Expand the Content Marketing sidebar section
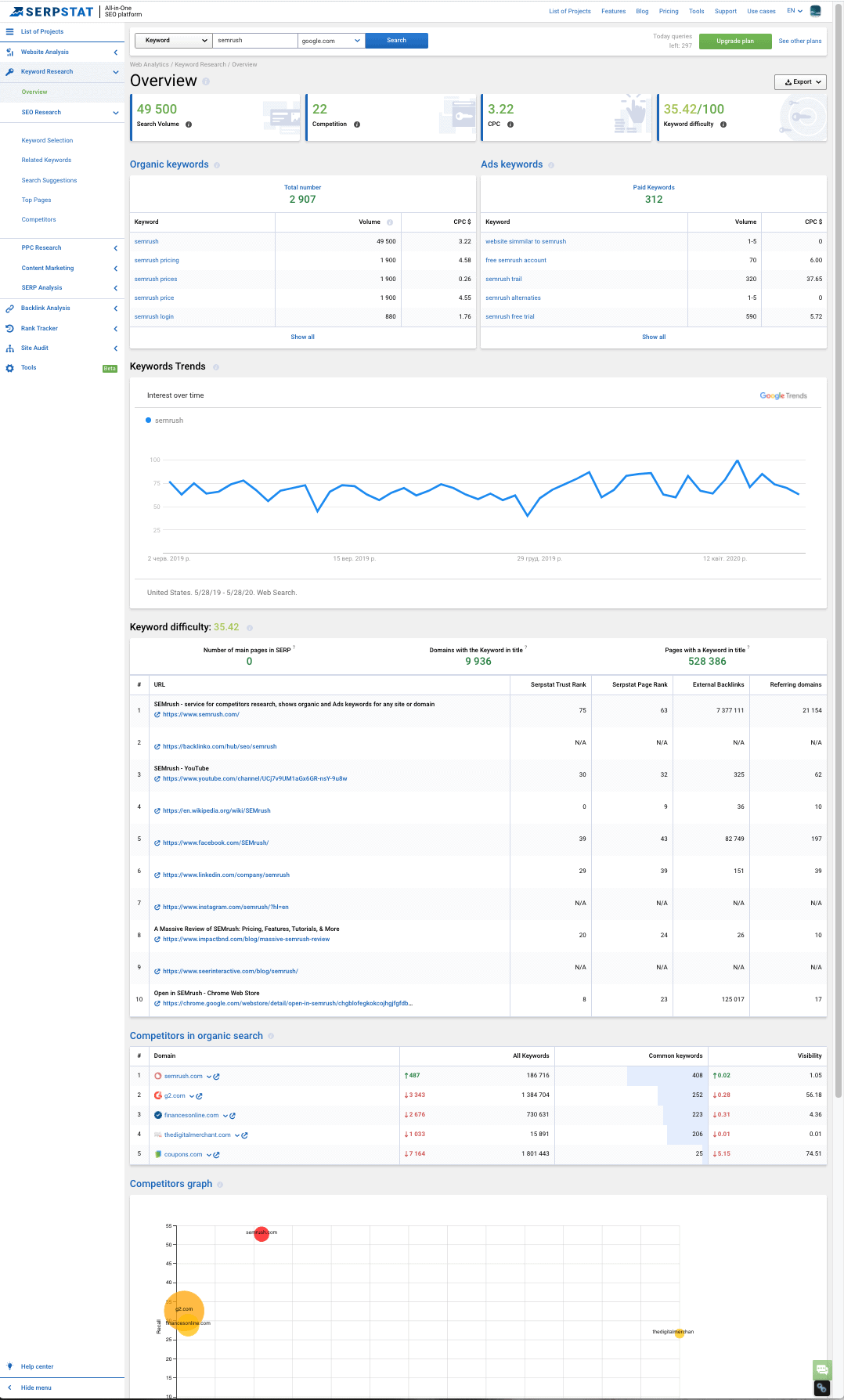 [116, 269]
